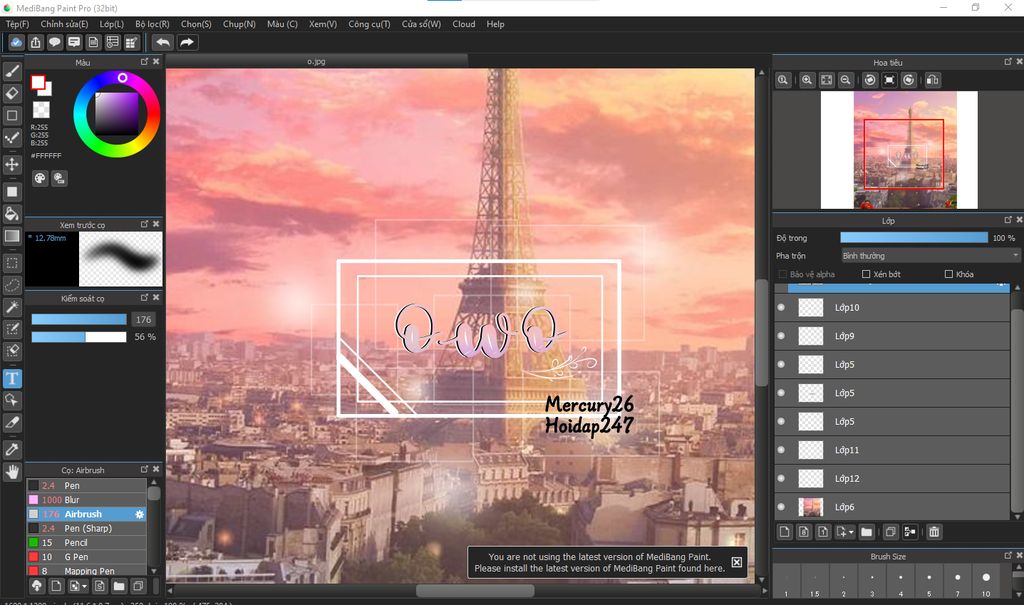
Task: Open the Chọn(S) menu
Action: coord(196,24)
